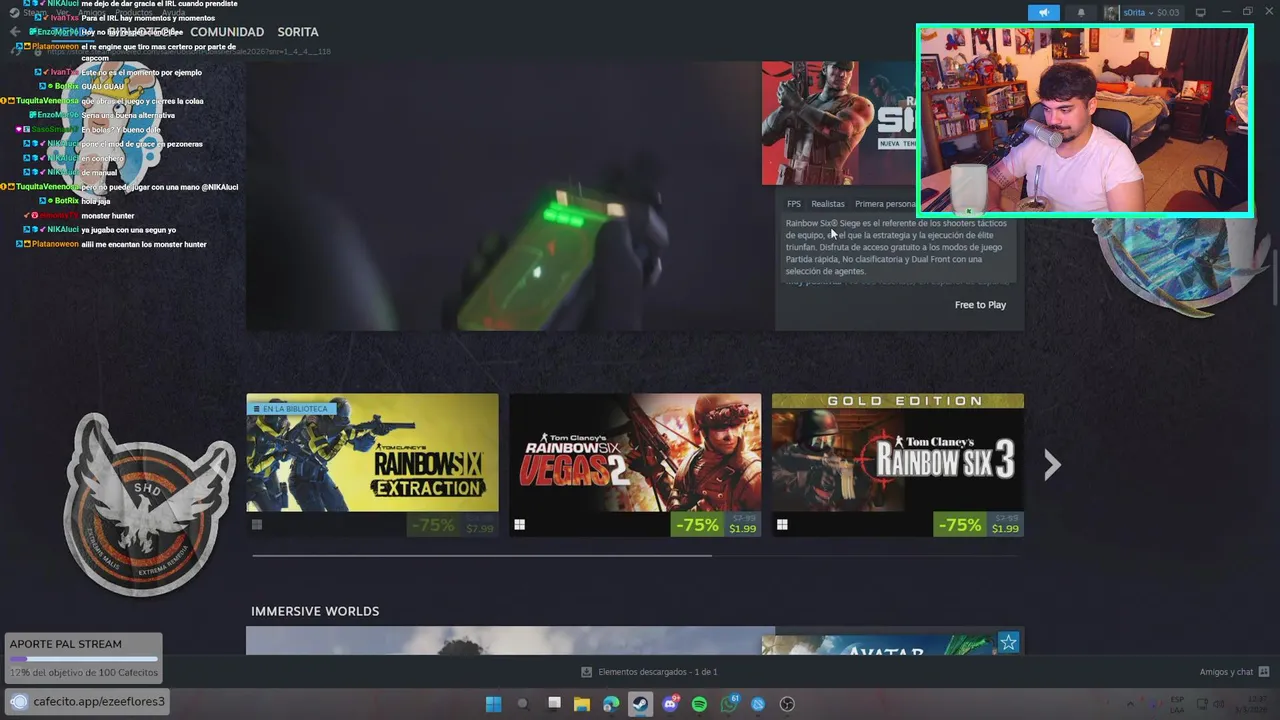Screen dimensions: 1280x720
Task: Open Steam news announcements megaphone icon
Action: pyautogui.click(x=1043, y=12)
